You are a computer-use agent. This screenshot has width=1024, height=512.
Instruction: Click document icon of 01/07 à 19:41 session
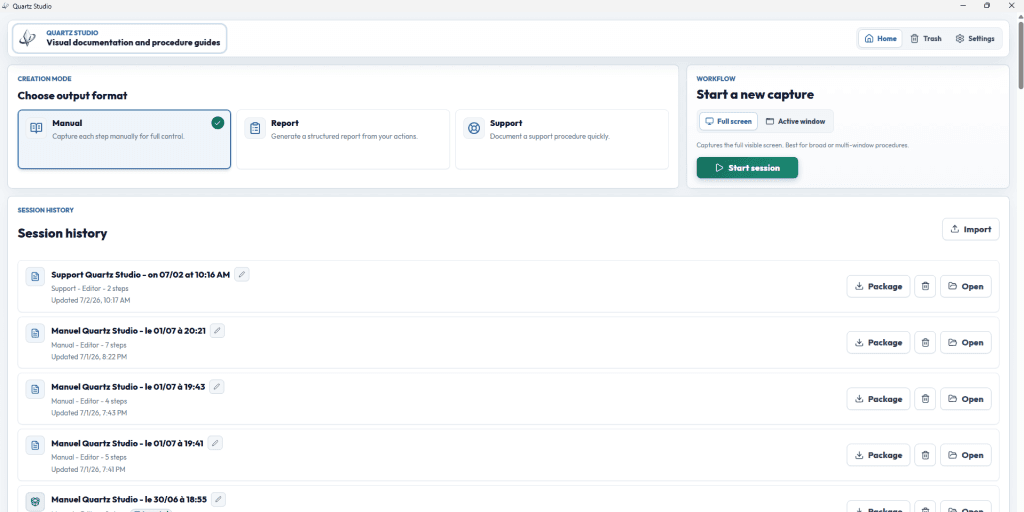pyautogui.click(x=35, y=446)
